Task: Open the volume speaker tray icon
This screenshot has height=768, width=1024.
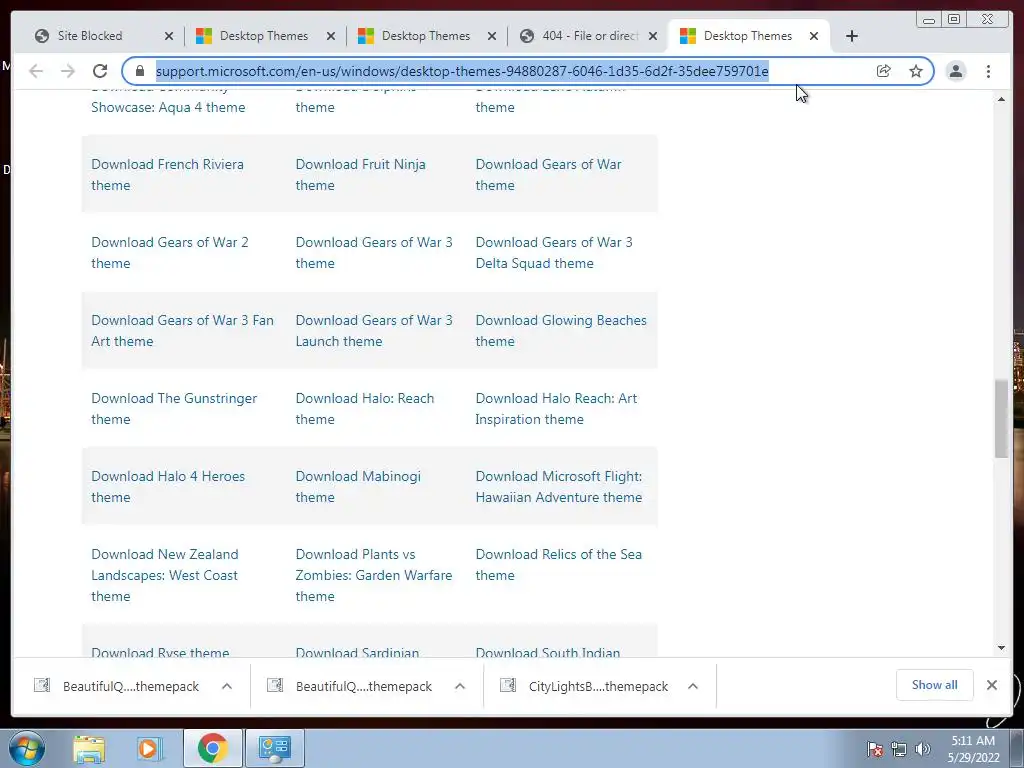Action: 923,749
